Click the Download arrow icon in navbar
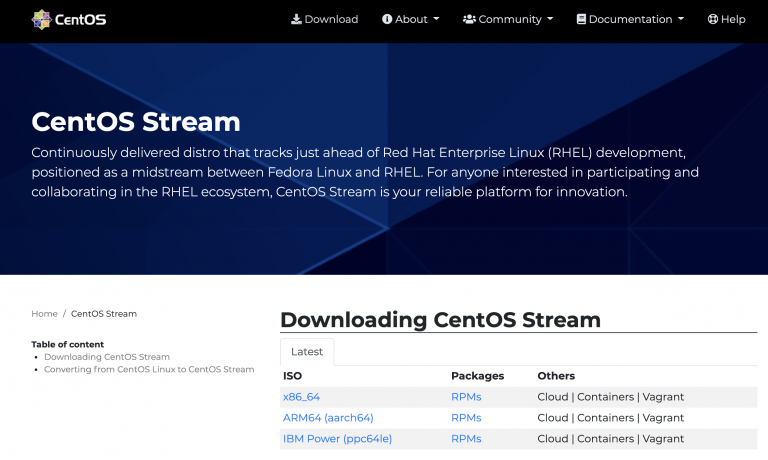The image size is (768, 460). tap(296, 19)
